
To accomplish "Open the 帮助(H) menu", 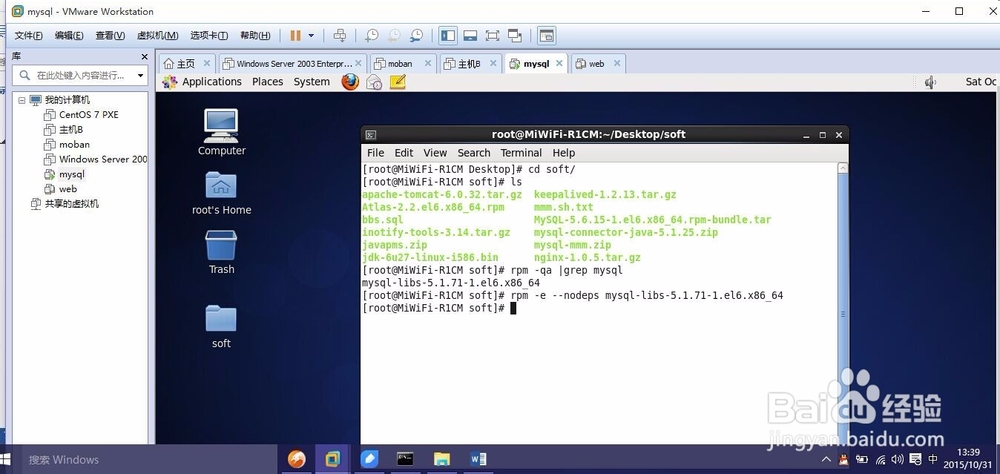I will tap(255, 36).
